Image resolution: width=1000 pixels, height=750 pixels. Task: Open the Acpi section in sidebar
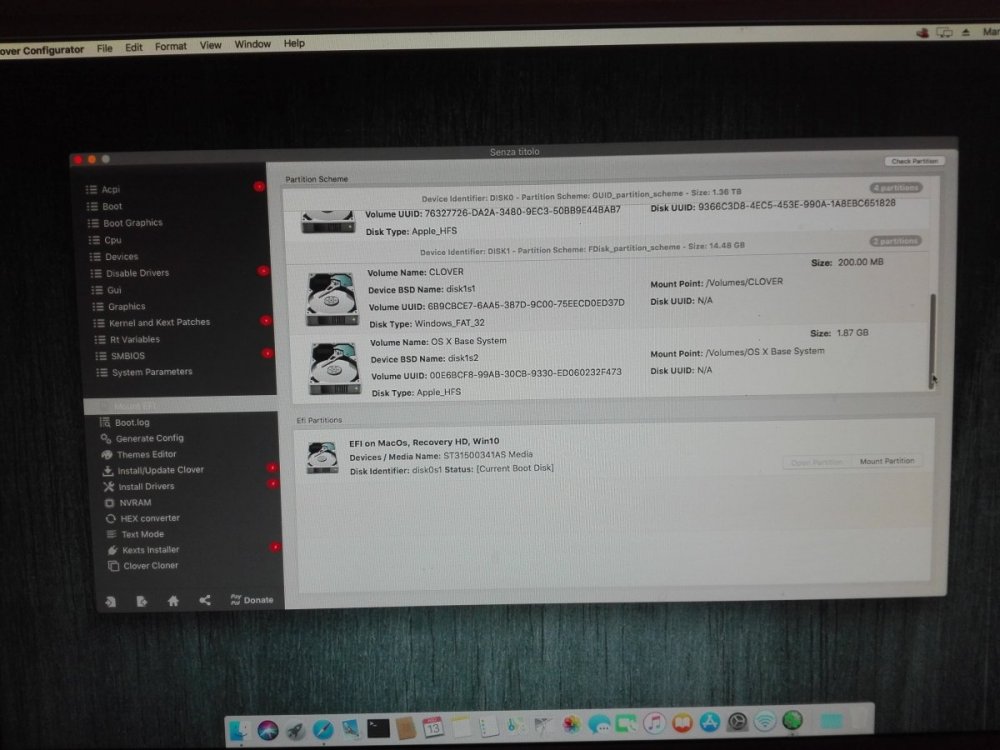click(110, 189)
